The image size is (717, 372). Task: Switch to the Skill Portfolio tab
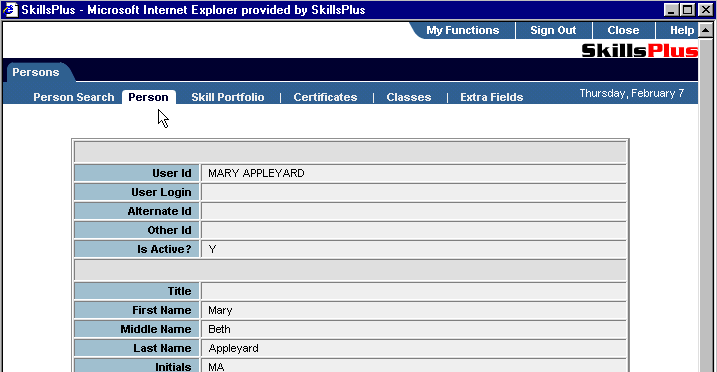tap(228, 97)
